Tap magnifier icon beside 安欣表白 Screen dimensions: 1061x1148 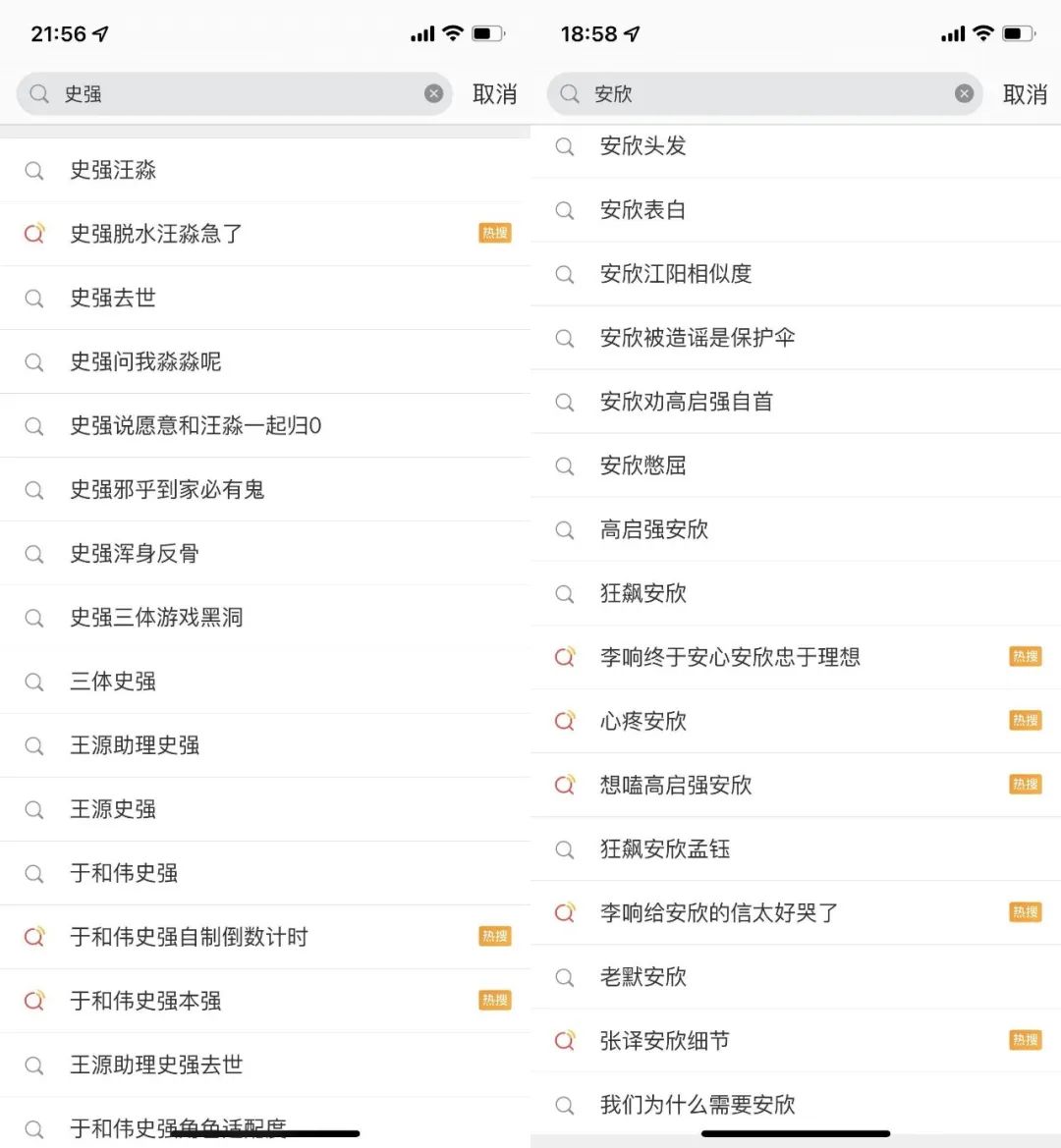[565, 210]
